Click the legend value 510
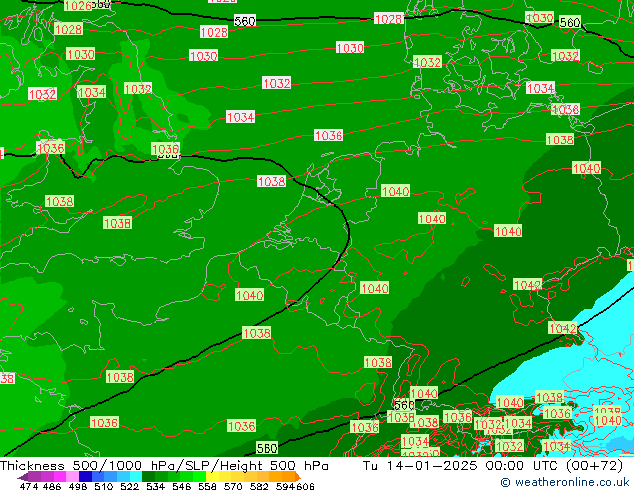634x490 pixels. pyautogui.click(x=104, y=486)
